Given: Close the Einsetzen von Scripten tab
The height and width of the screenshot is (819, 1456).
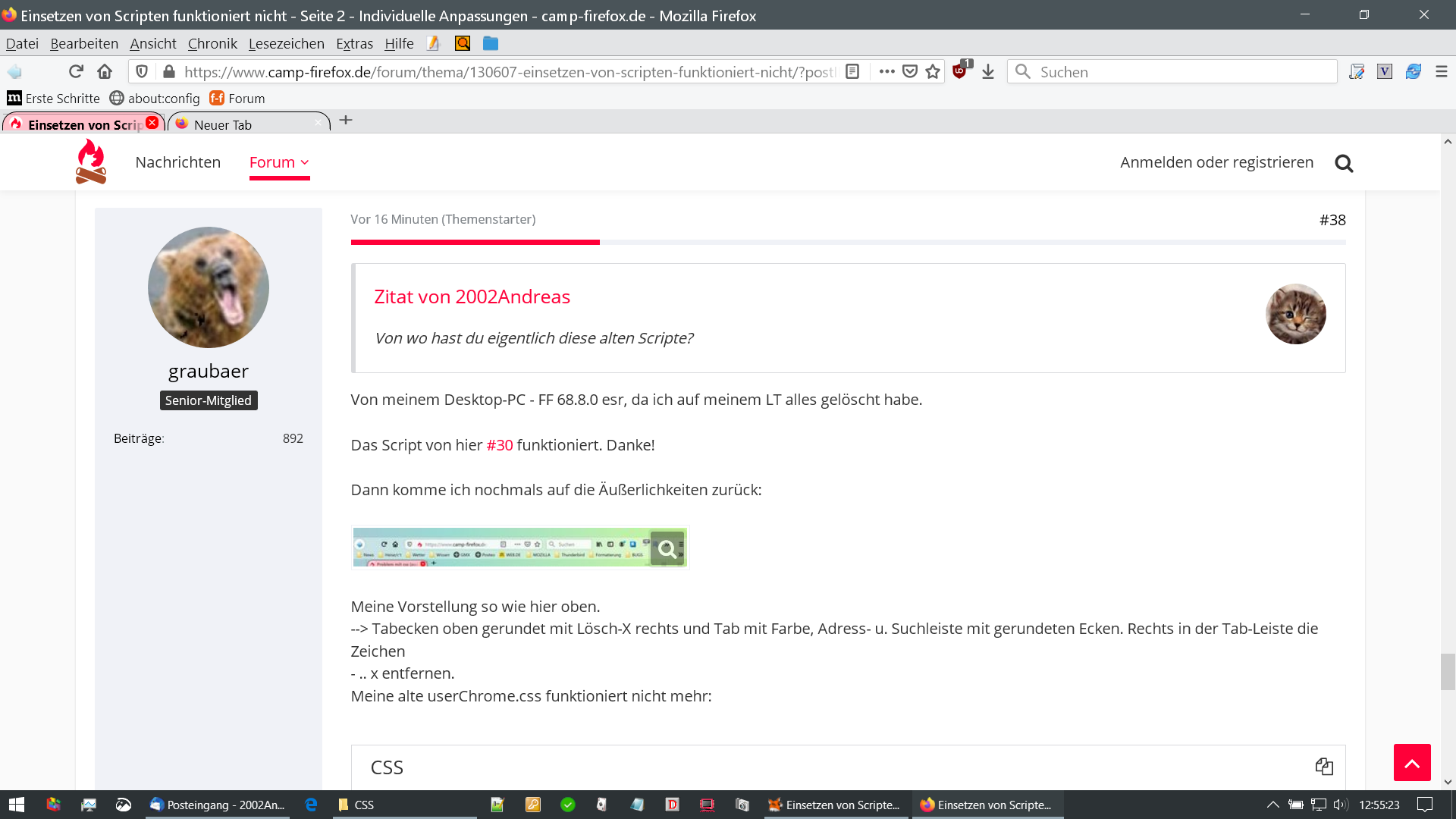Looking at the screenshot, I should [152, 123].
